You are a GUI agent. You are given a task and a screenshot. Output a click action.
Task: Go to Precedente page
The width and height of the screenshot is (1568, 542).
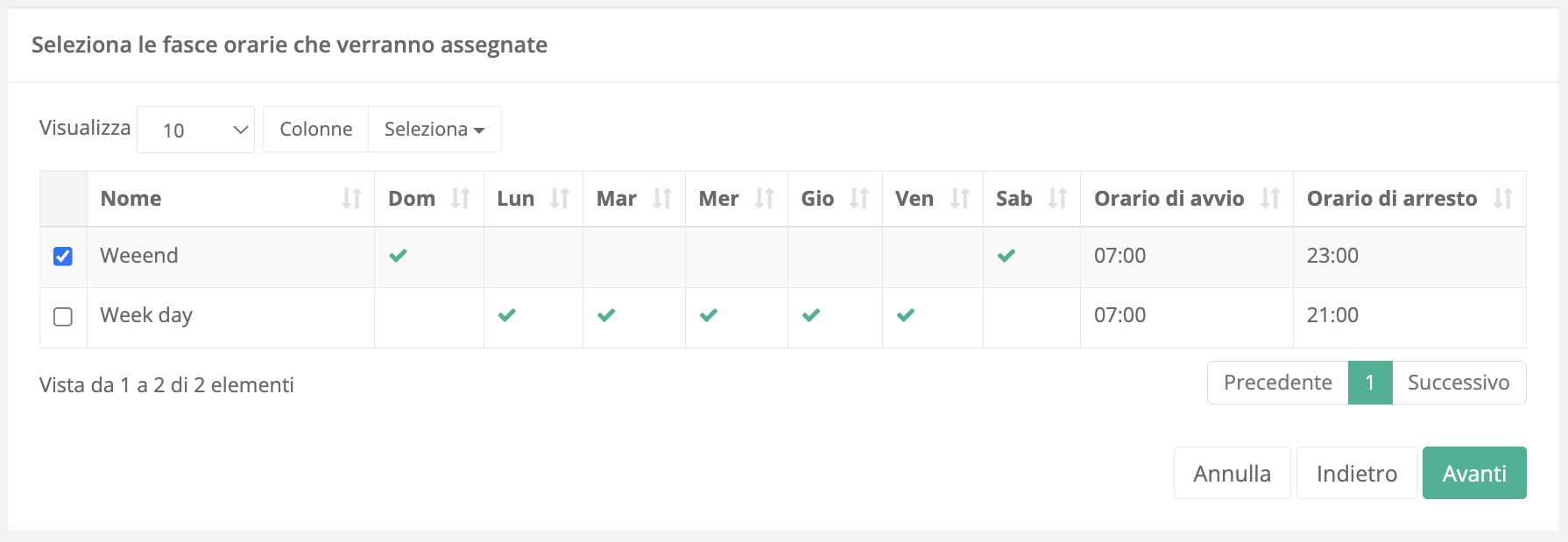click(x=1277, y=383)
